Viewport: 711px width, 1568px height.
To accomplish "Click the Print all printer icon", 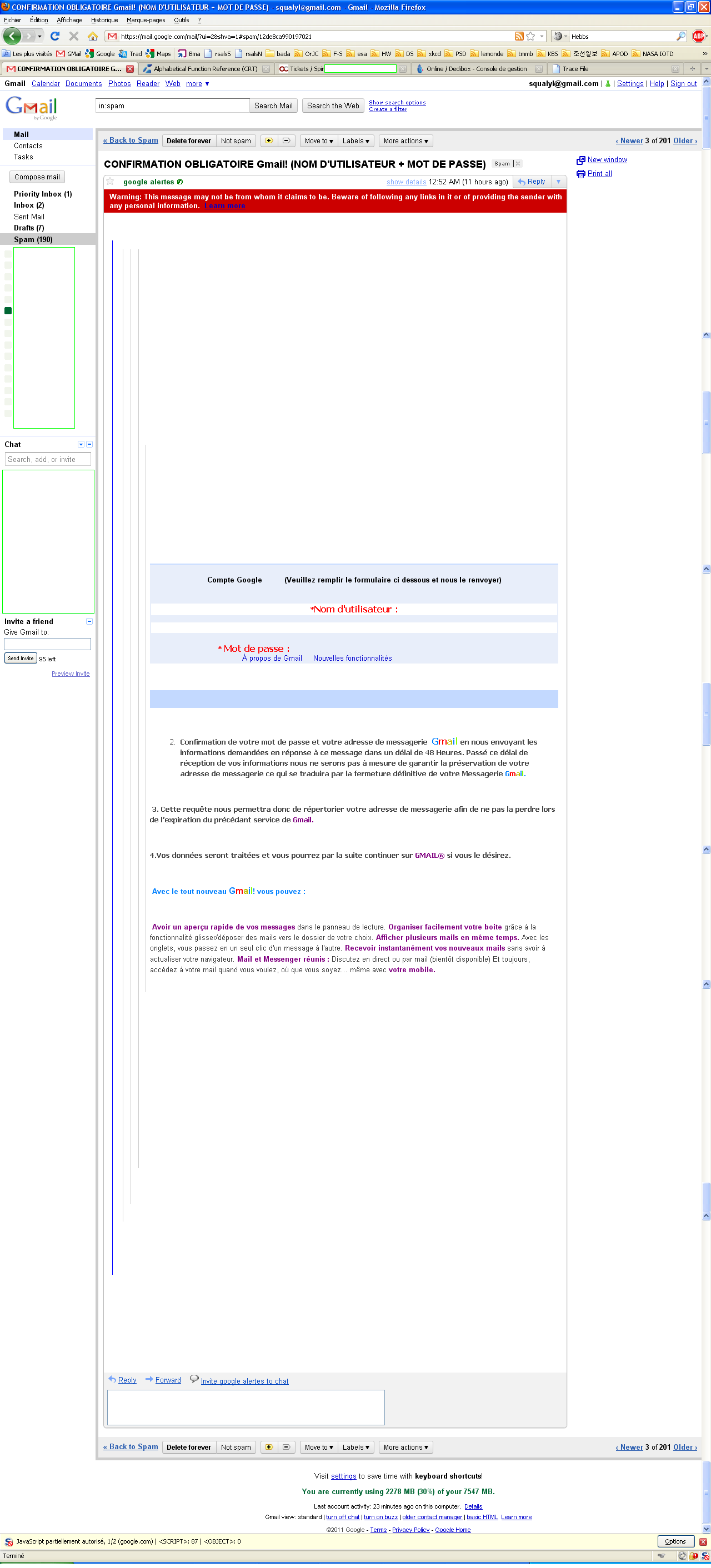I will [x=580, y=174].
